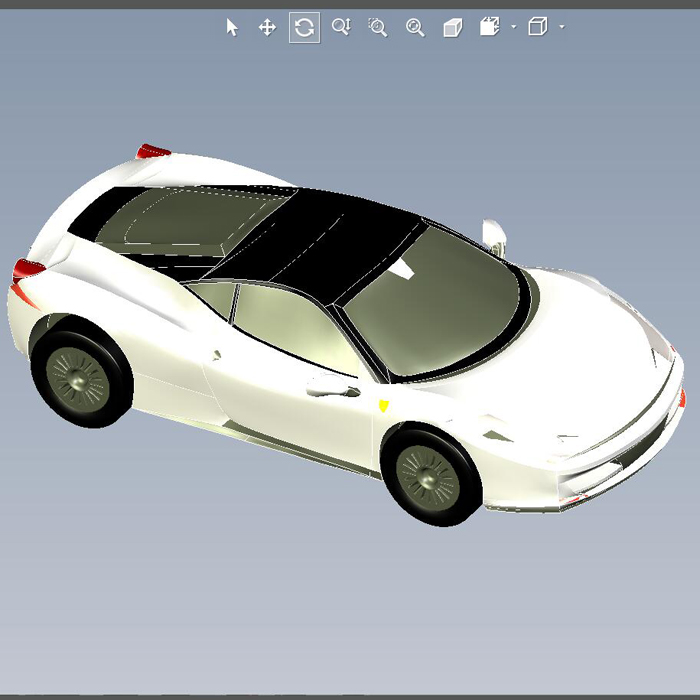Click the zoom to fit magnifier
This screenshot has height=700, width=700.
tap(415, 27)
